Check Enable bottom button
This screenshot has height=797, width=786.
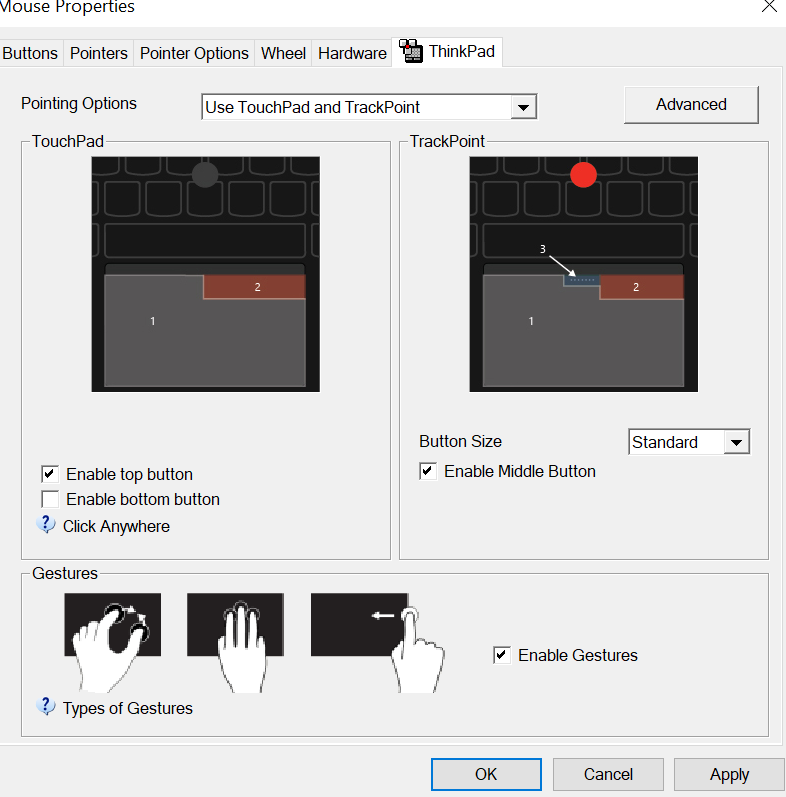(x=50, y=499)
